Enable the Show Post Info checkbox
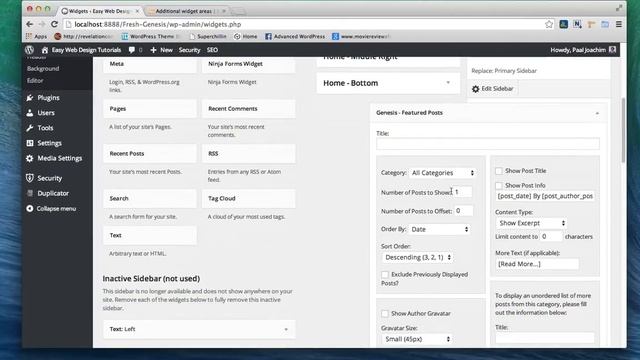 pyautogui.click(x=499, y=186)
